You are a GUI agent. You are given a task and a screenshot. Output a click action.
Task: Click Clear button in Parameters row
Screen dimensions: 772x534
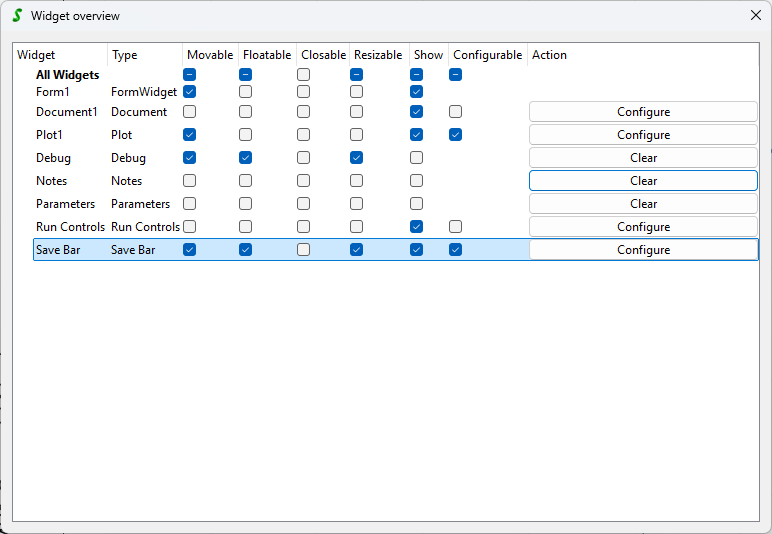point(643,204)
